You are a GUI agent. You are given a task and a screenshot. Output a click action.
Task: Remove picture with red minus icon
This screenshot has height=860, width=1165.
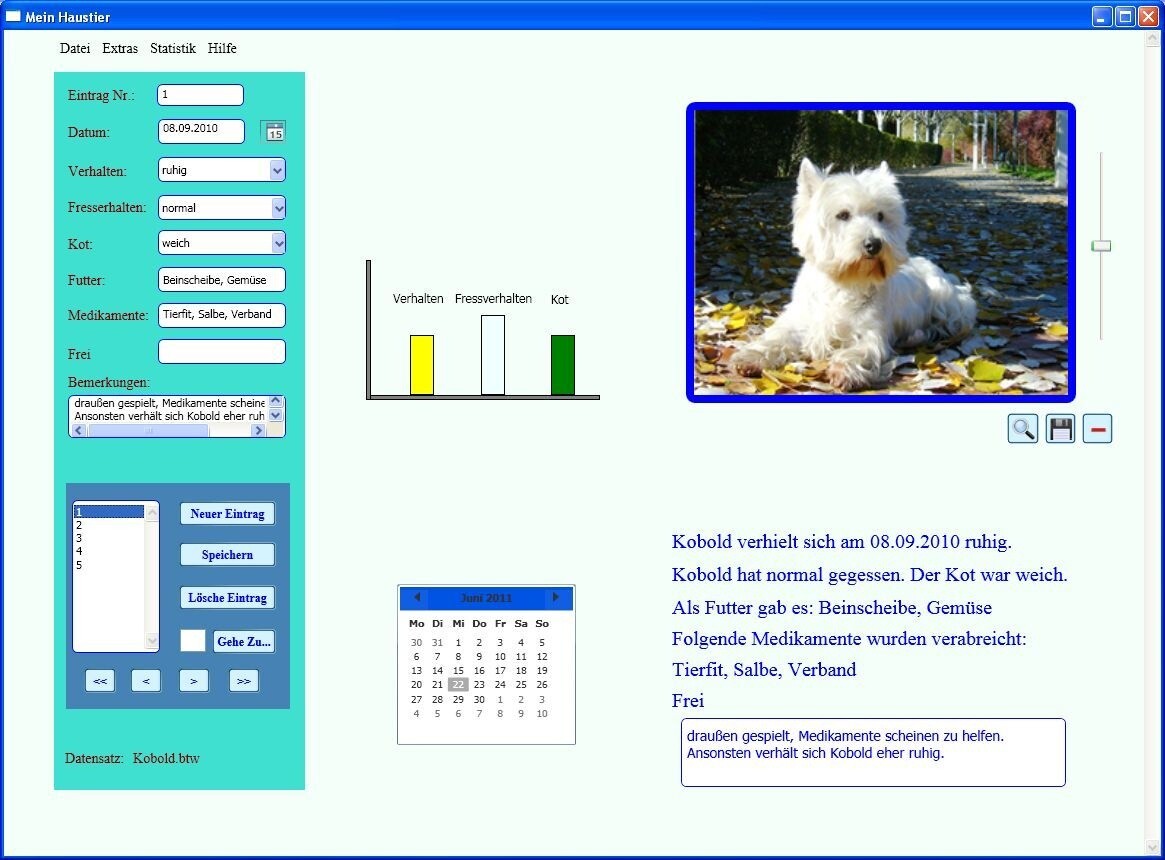1097,429
